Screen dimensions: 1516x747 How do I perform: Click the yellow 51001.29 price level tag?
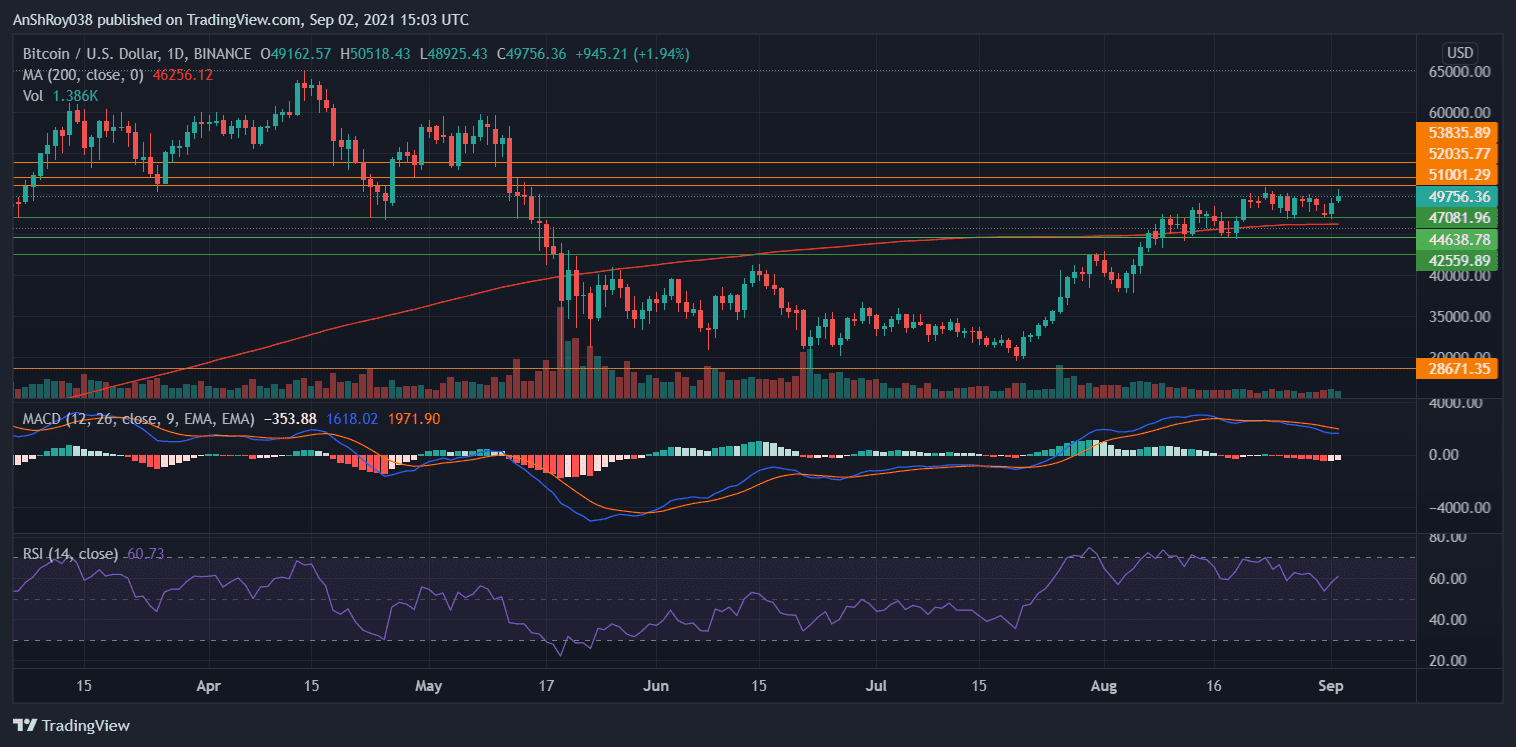(1456, 175)
